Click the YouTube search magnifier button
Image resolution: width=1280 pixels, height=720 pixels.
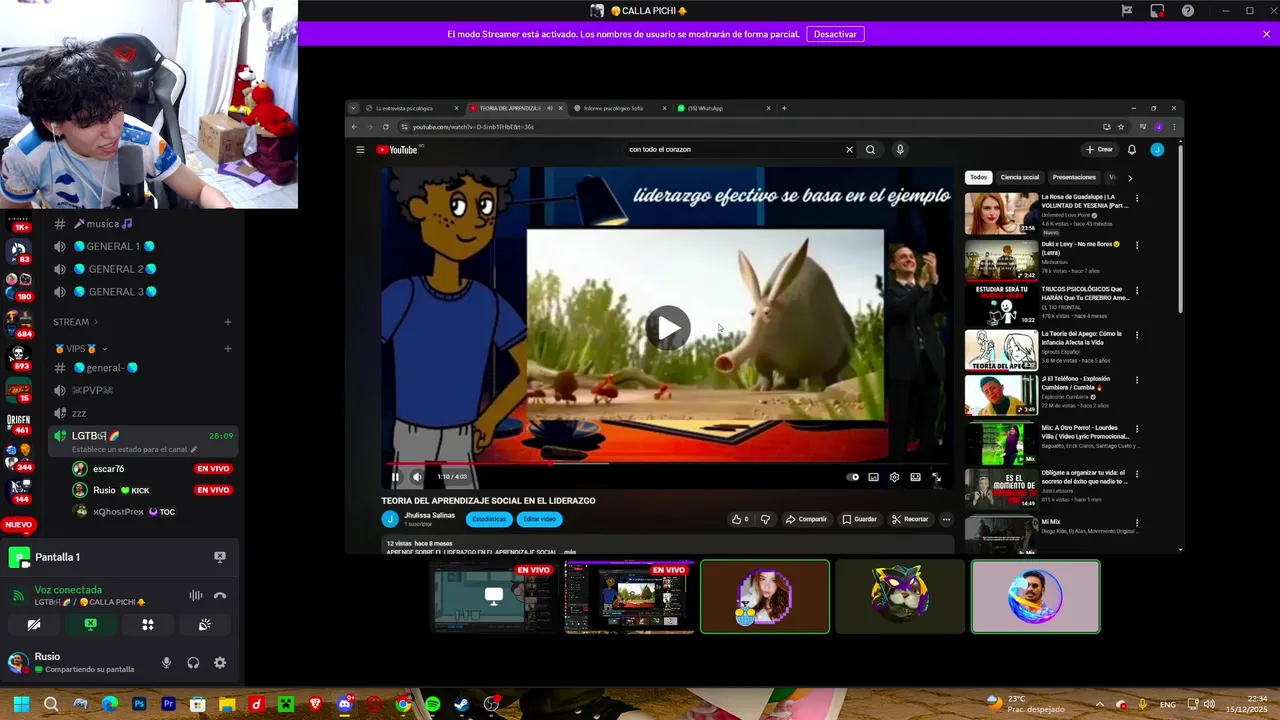pos(870,150)
